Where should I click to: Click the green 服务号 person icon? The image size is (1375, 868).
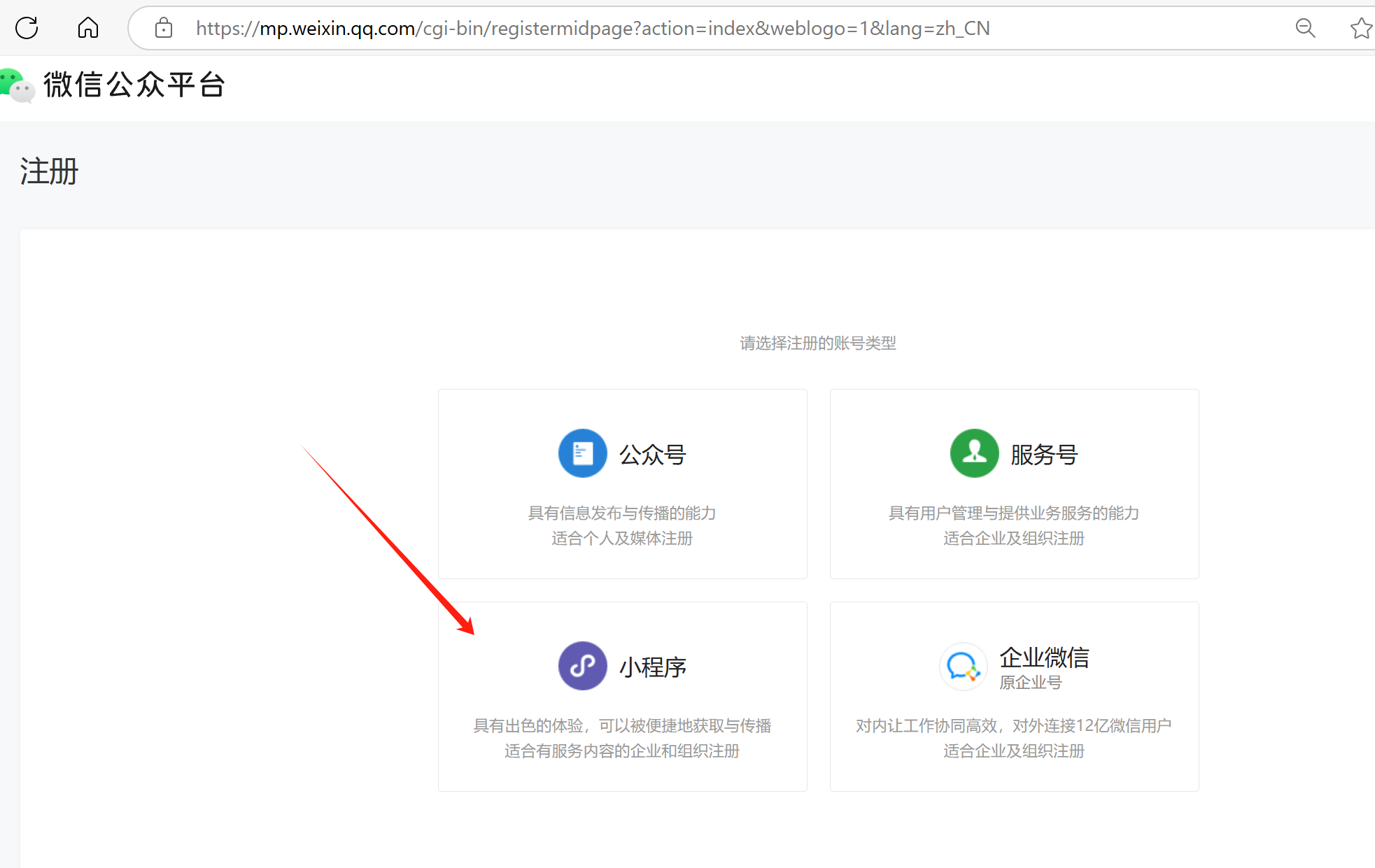coord(974,453)
